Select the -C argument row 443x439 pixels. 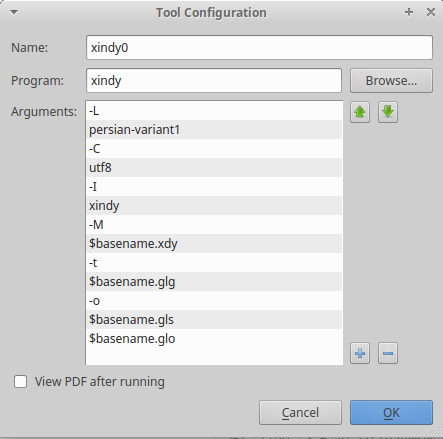coord(214,149)
